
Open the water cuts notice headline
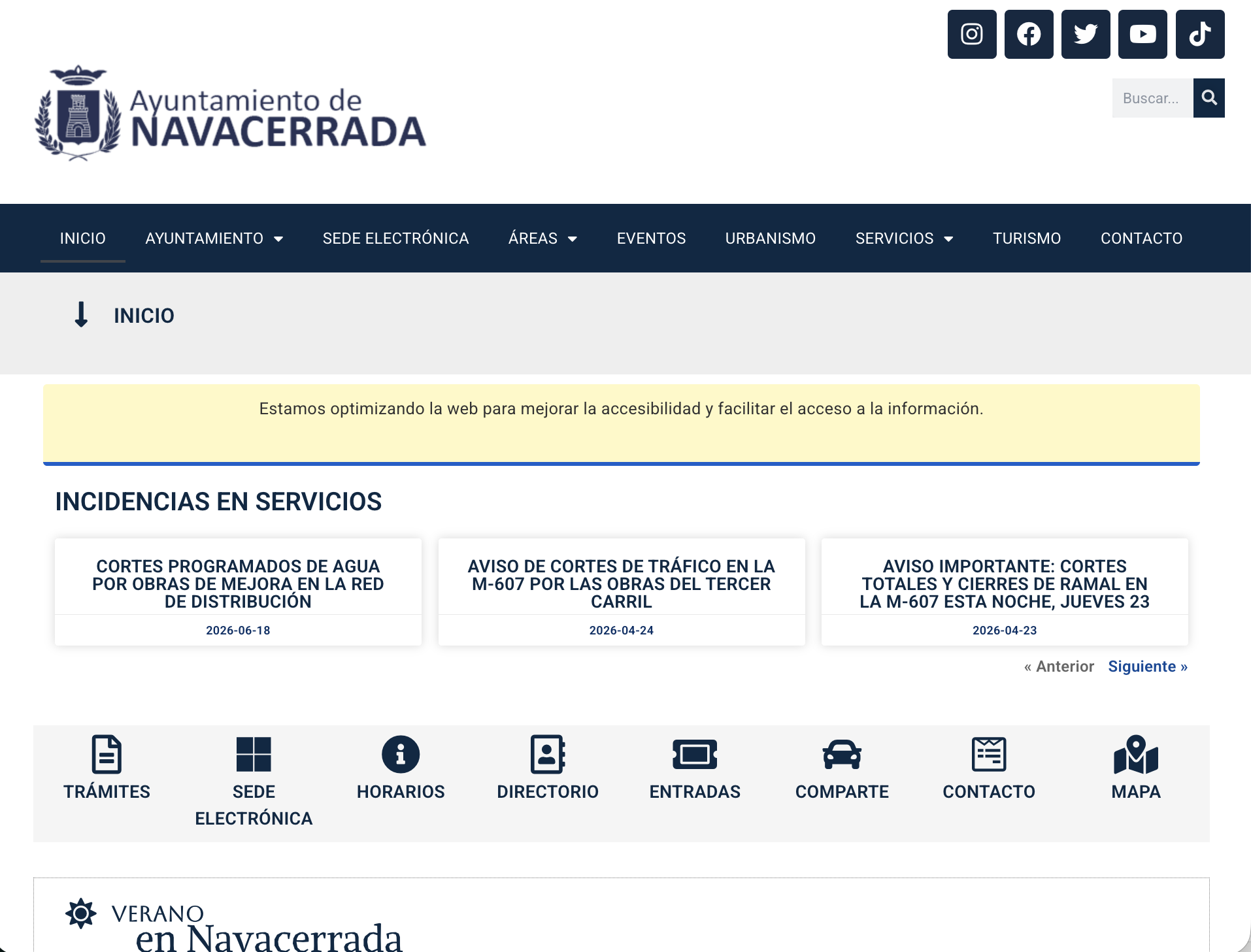[x=238, y=583]
